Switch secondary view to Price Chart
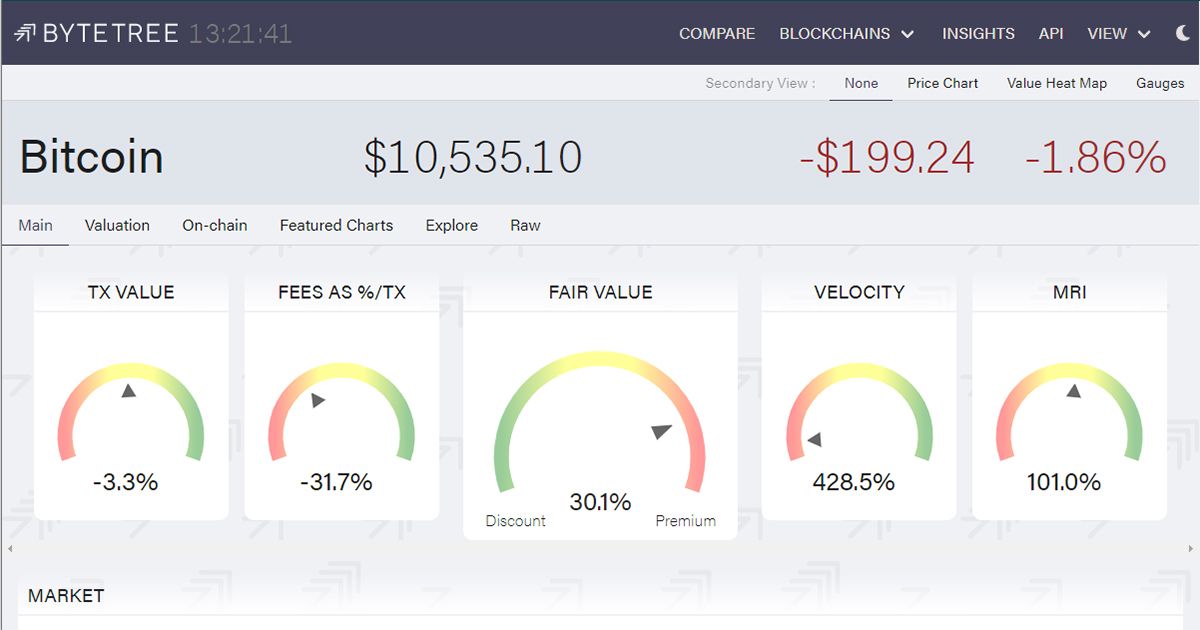This screenshot has width=1200, height=630. point(943,83)
